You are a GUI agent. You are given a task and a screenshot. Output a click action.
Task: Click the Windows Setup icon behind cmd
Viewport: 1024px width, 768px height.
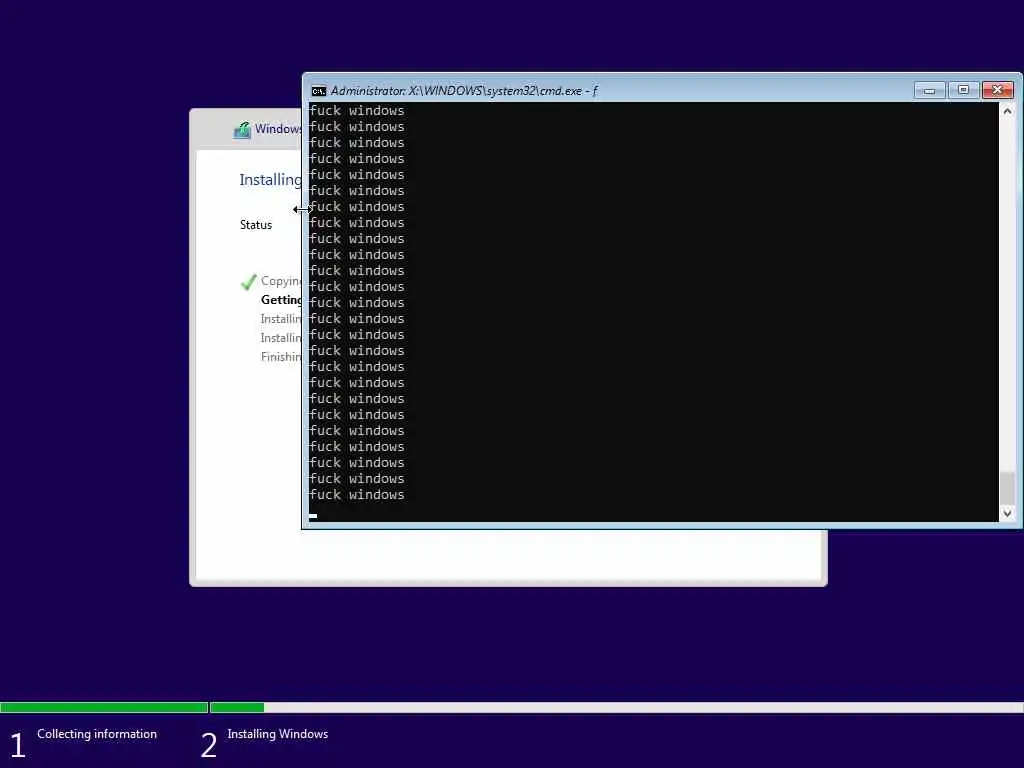242,130
